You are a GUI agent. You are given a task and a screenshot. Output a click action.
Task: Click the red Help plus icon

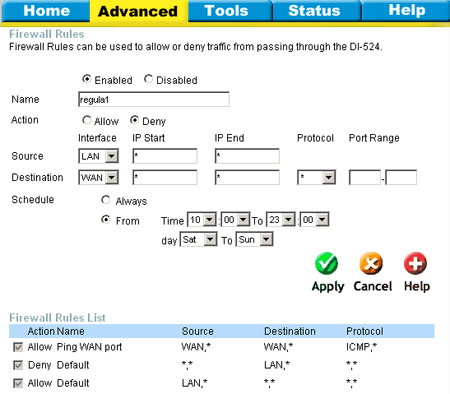pos(415,263)
